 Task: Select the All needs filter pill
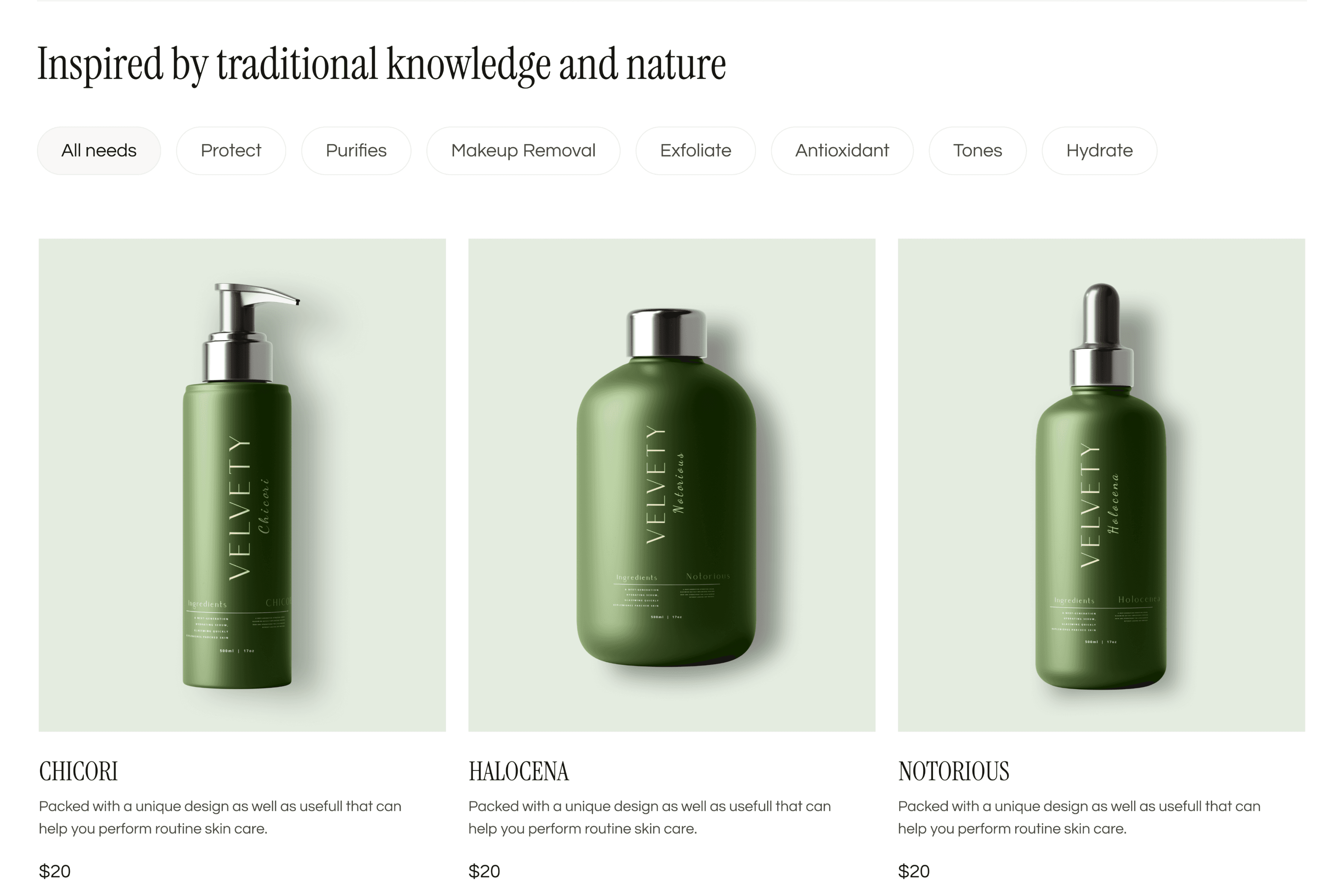99,151
